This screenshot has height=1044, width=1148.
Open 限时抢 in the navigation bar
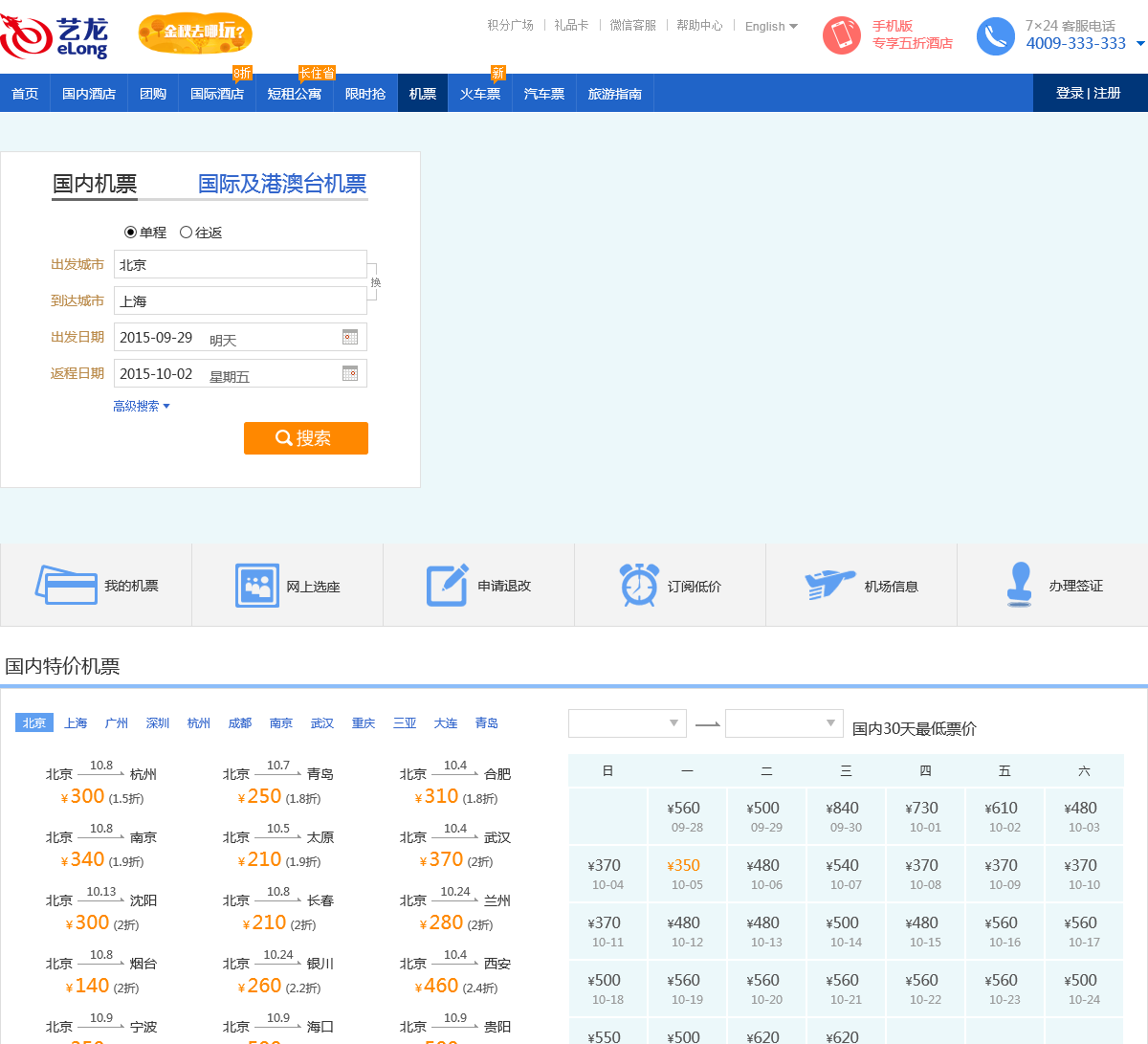(365, 94)
